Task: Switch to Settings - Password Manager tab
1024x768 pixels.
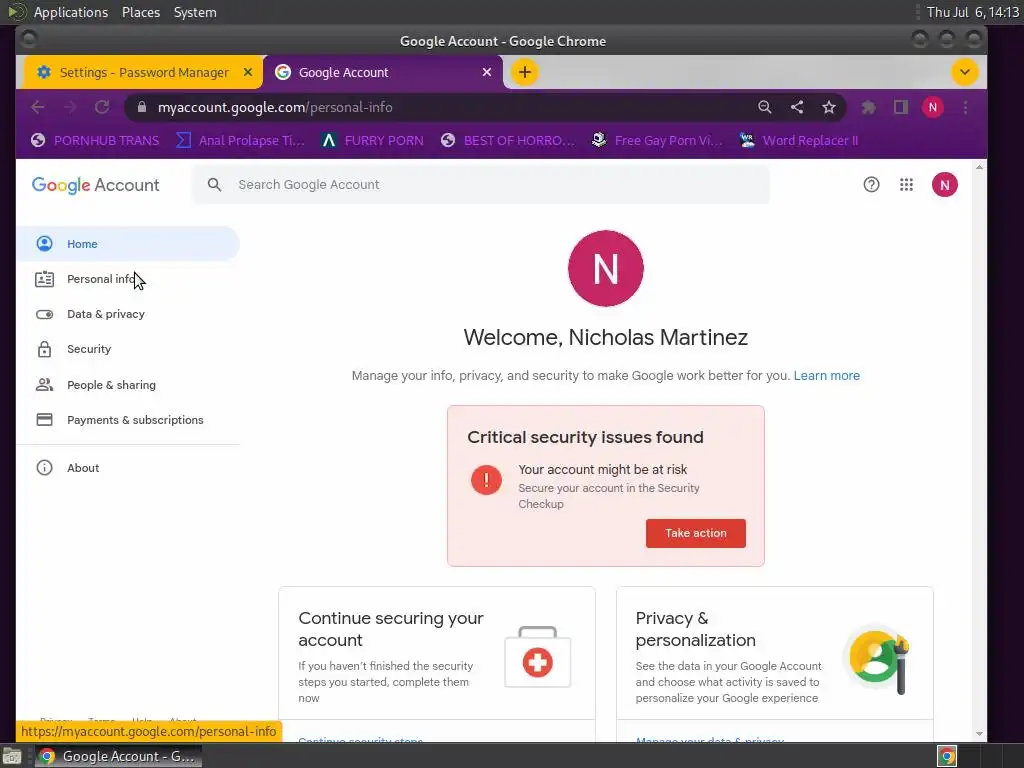Action: [x=144, y=72]
